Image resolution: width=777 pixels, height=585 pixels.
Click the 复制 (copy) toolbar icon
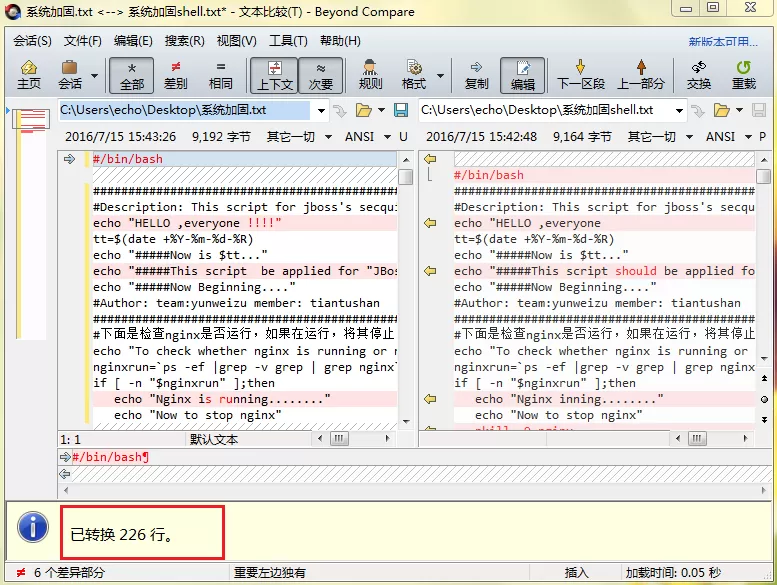[476, 76]
